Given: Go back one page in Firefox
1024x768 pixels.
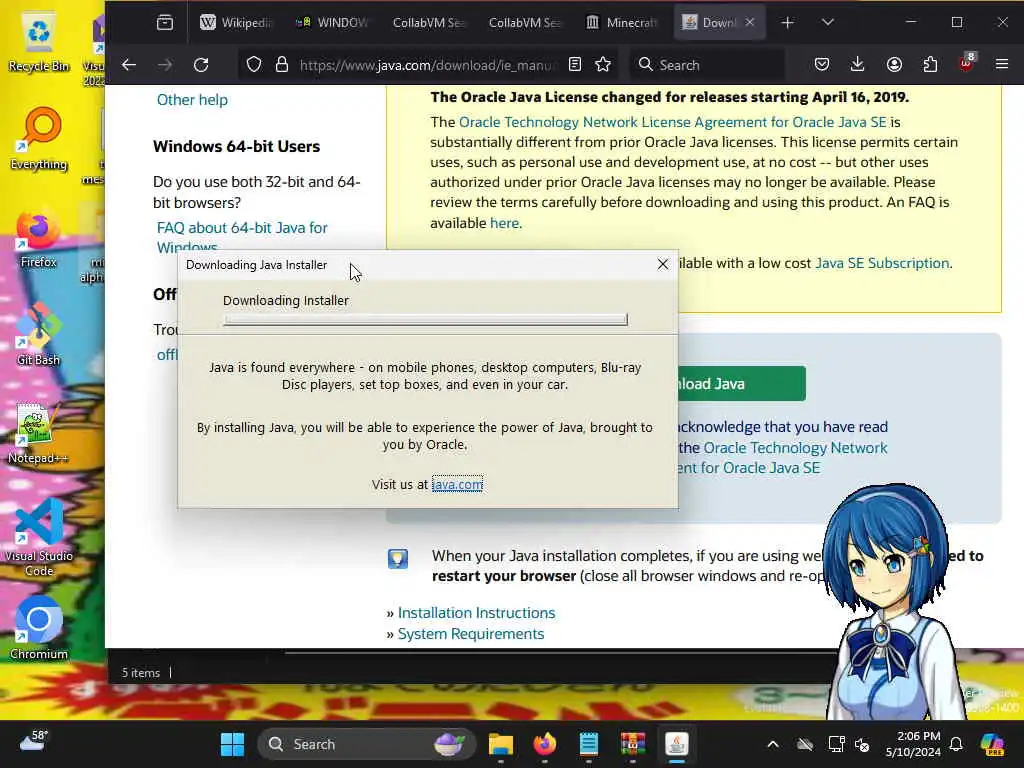Looking at the screenshot, I should tap(129, 65).
